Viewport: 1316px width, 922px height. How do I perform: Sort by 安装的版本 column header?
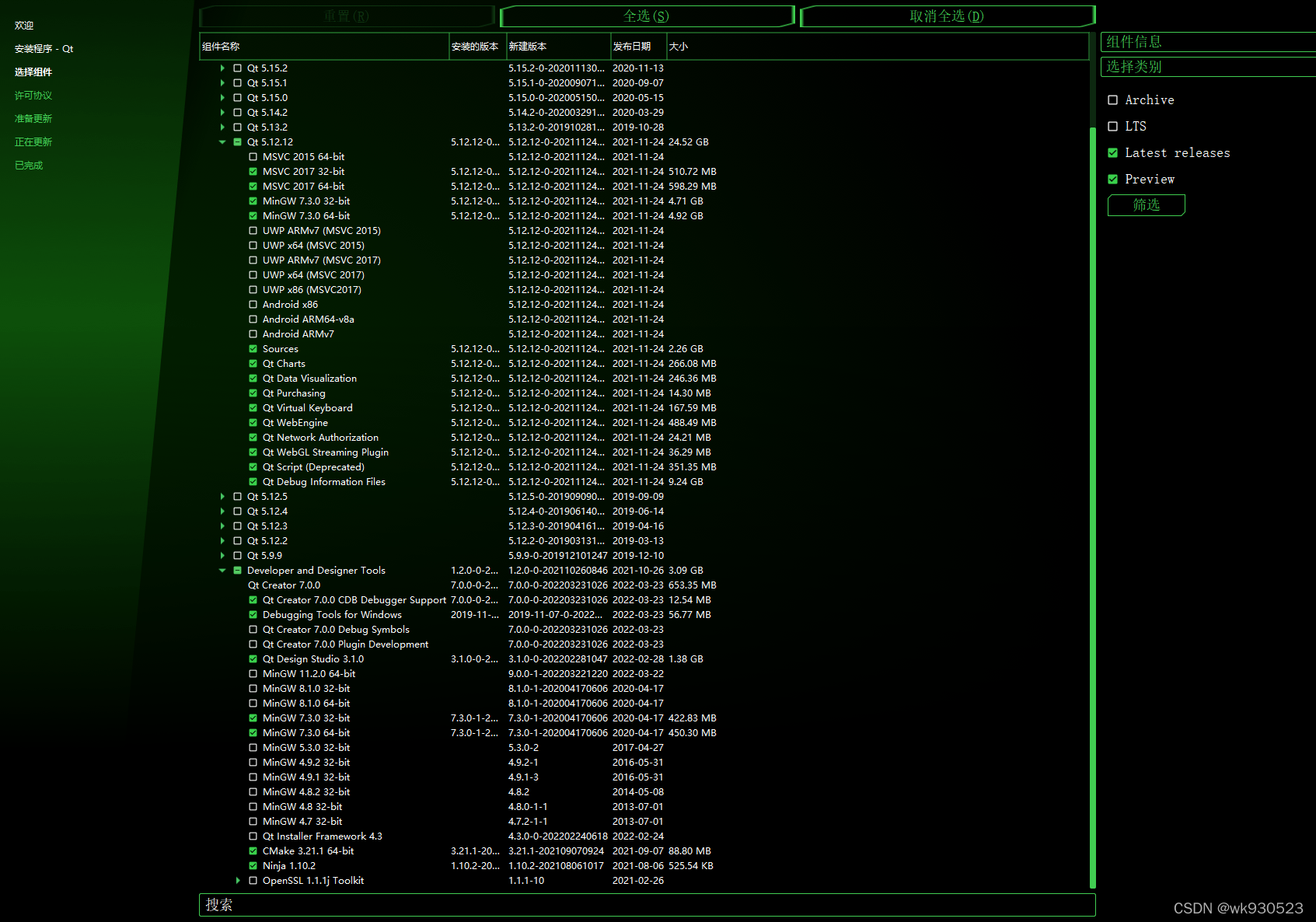tap(477, 47)
